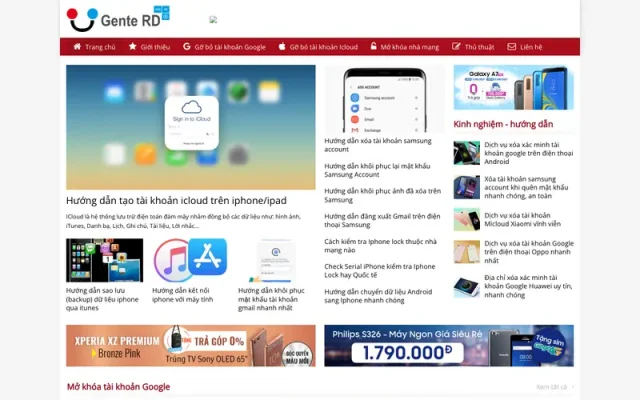The width and height of the screenshot is (640, 400).
Task: Open link đăng xuất Gmail trên điện thoại Samsung
Action: coord(382,220)
